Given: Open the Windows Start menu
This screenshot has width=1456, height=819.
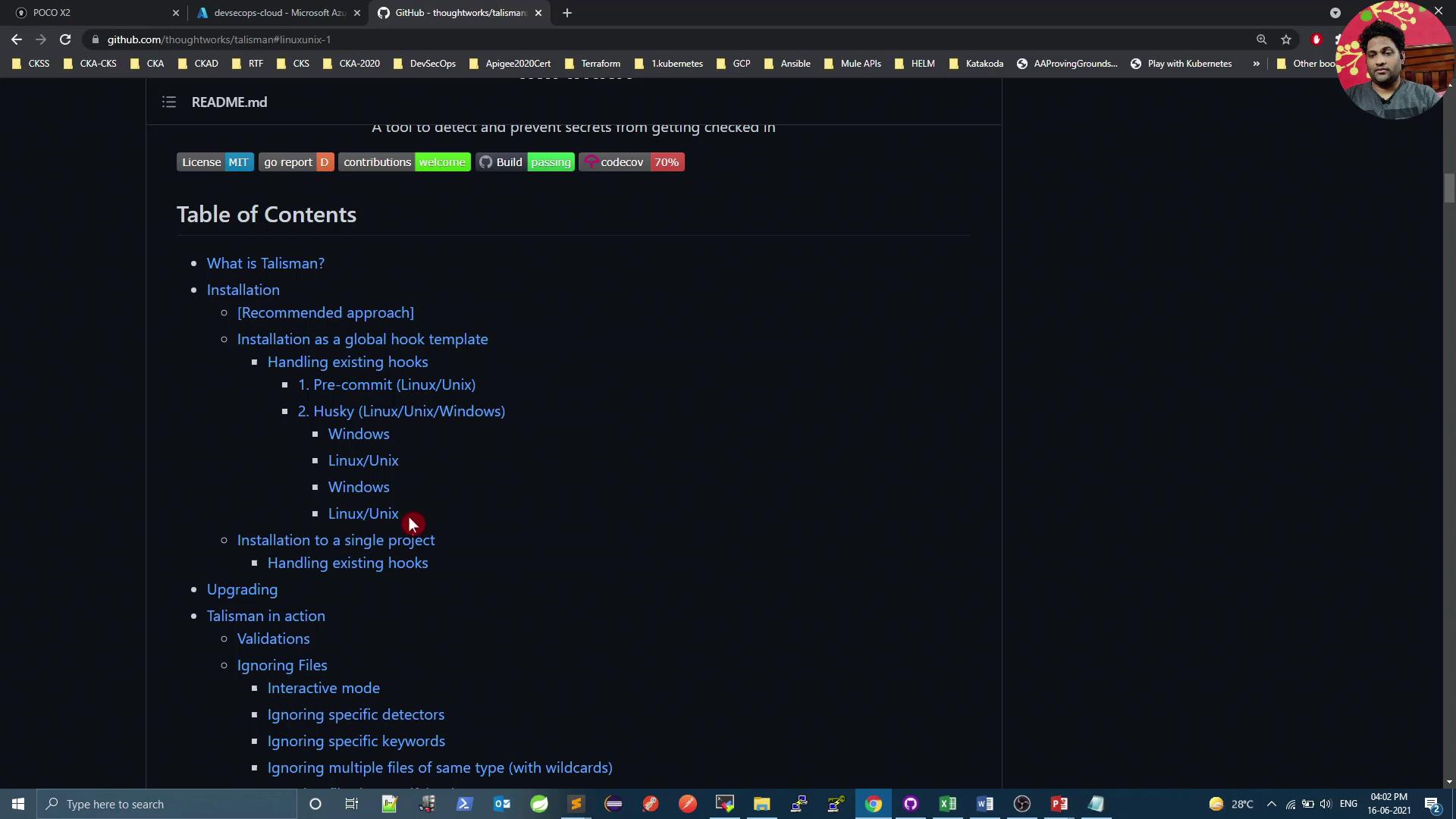Looking at the screenshot, I should point(18,804).
